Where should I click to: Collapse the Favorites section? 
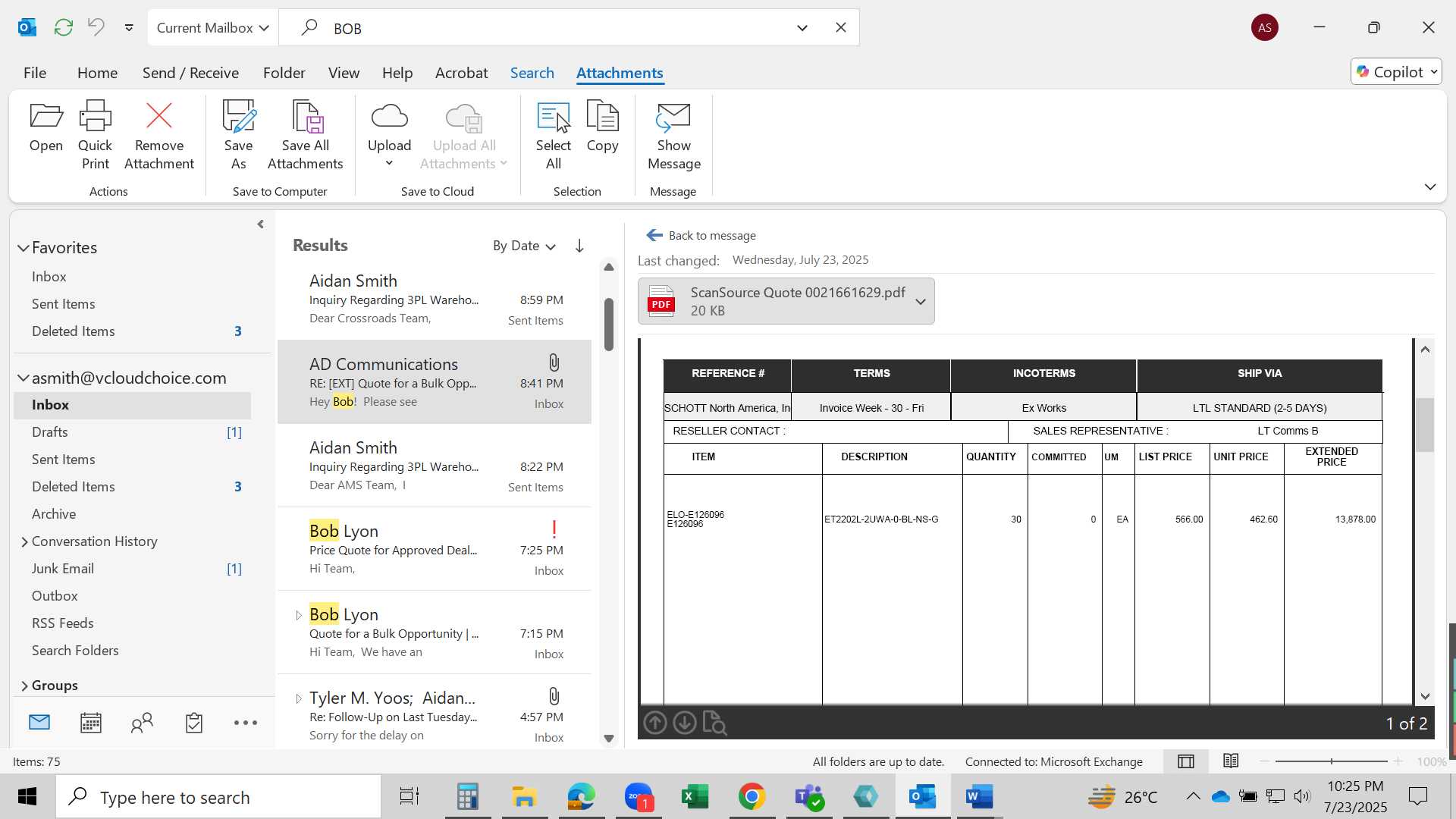pos(24,248)
